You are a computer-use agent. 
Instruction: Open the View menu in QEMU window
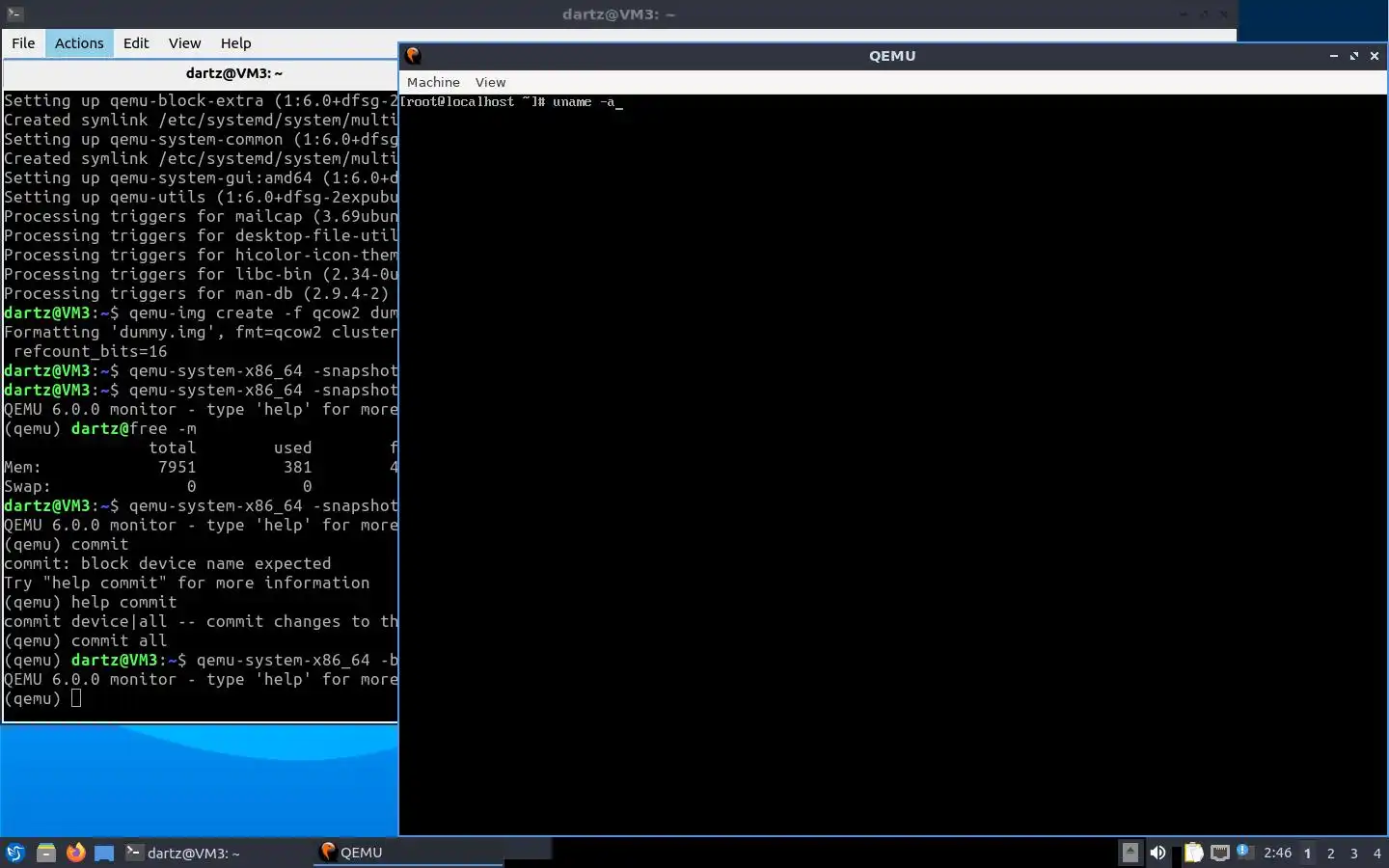point(490,83)
